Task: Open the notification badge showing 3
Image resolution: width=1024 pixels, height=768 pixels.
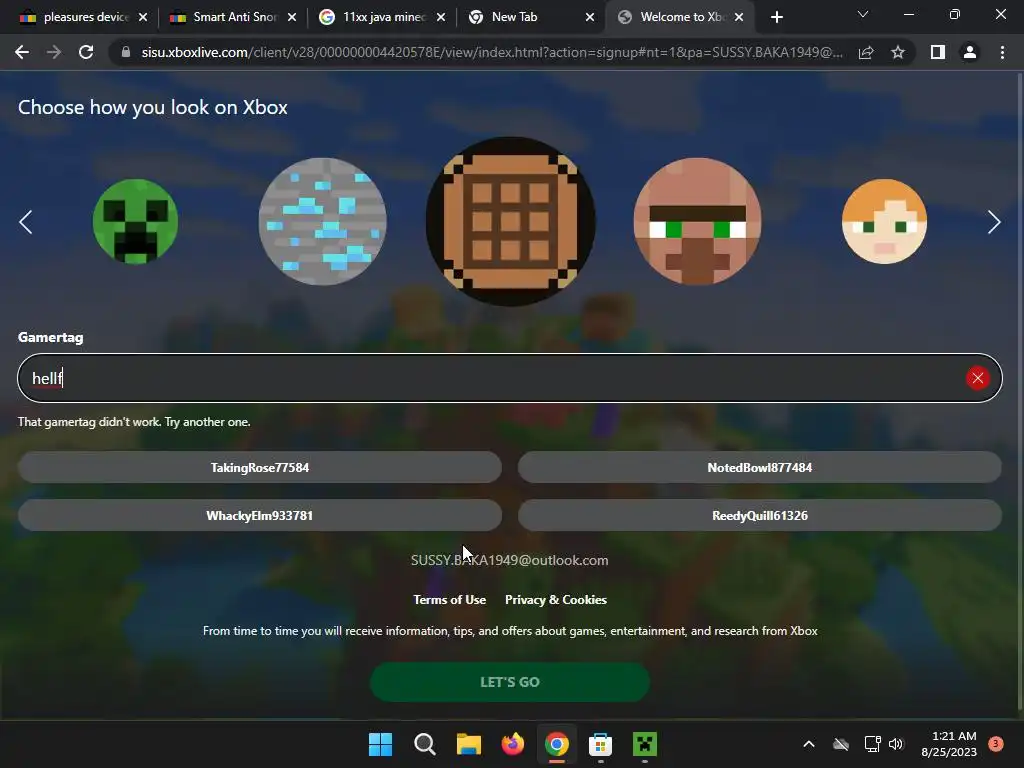Action: [x=996, y=743]
